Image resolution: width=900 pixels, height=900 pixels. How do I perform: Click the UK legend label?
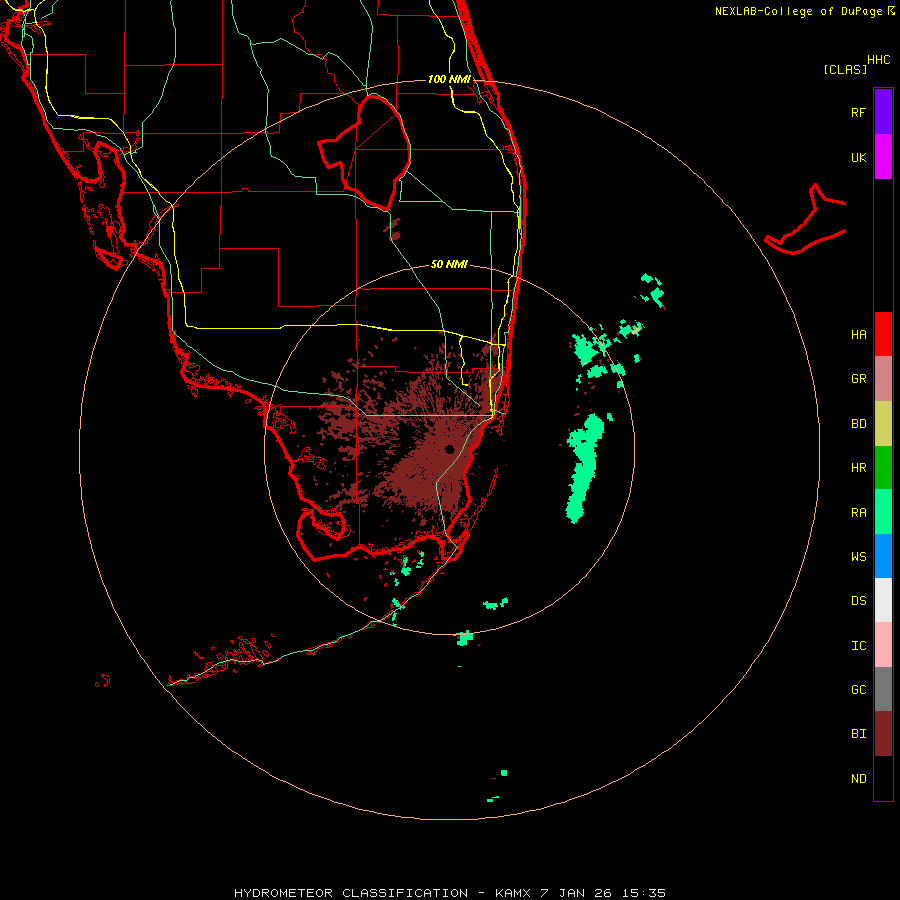point(858,157)
